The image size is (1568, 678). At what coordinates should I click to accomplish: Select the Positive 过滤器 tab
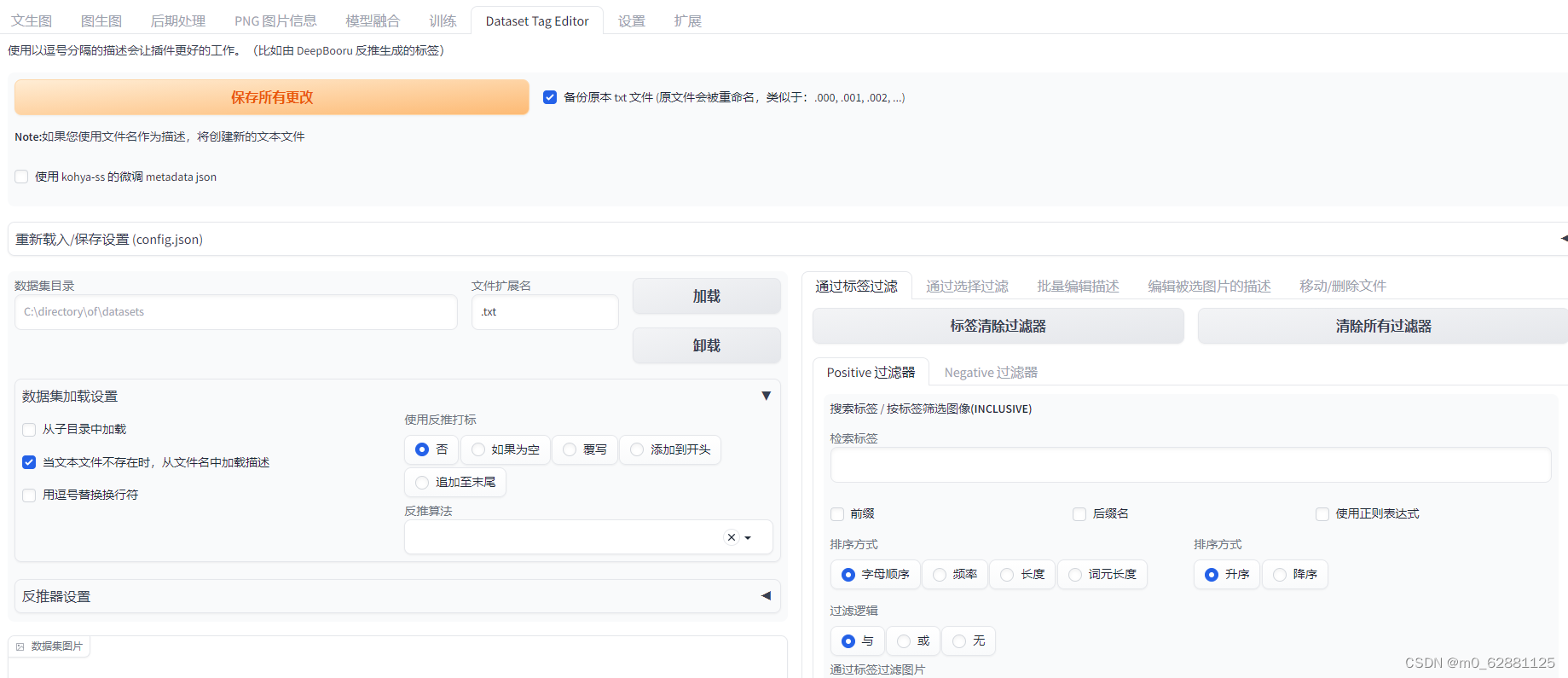871,373
